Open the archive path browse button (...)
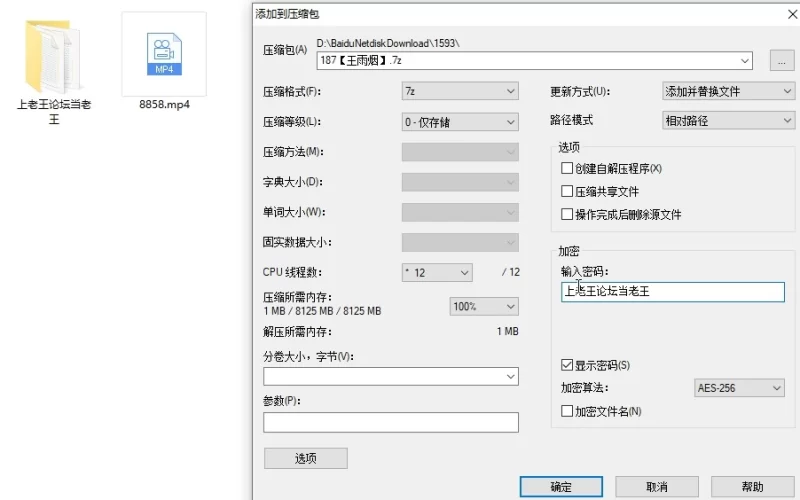This screenshot has width=800, height=500. click(x=782, y=61)
